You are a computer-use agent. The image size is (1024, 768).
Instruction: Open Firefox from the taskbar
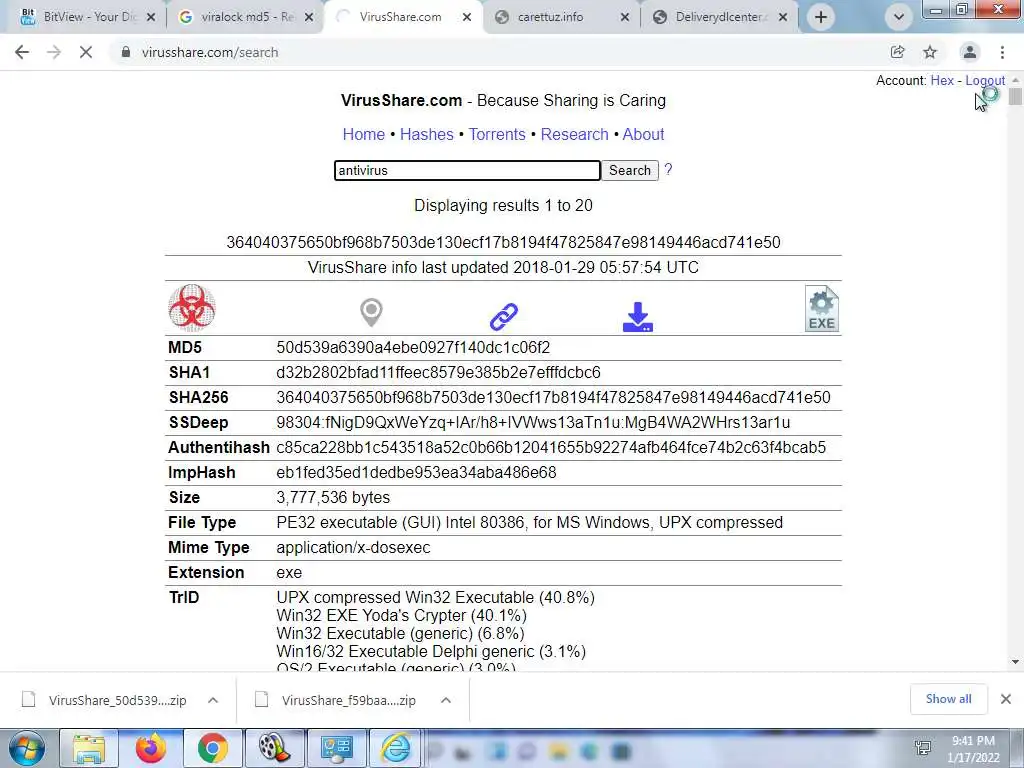click(x=150, y=748)
